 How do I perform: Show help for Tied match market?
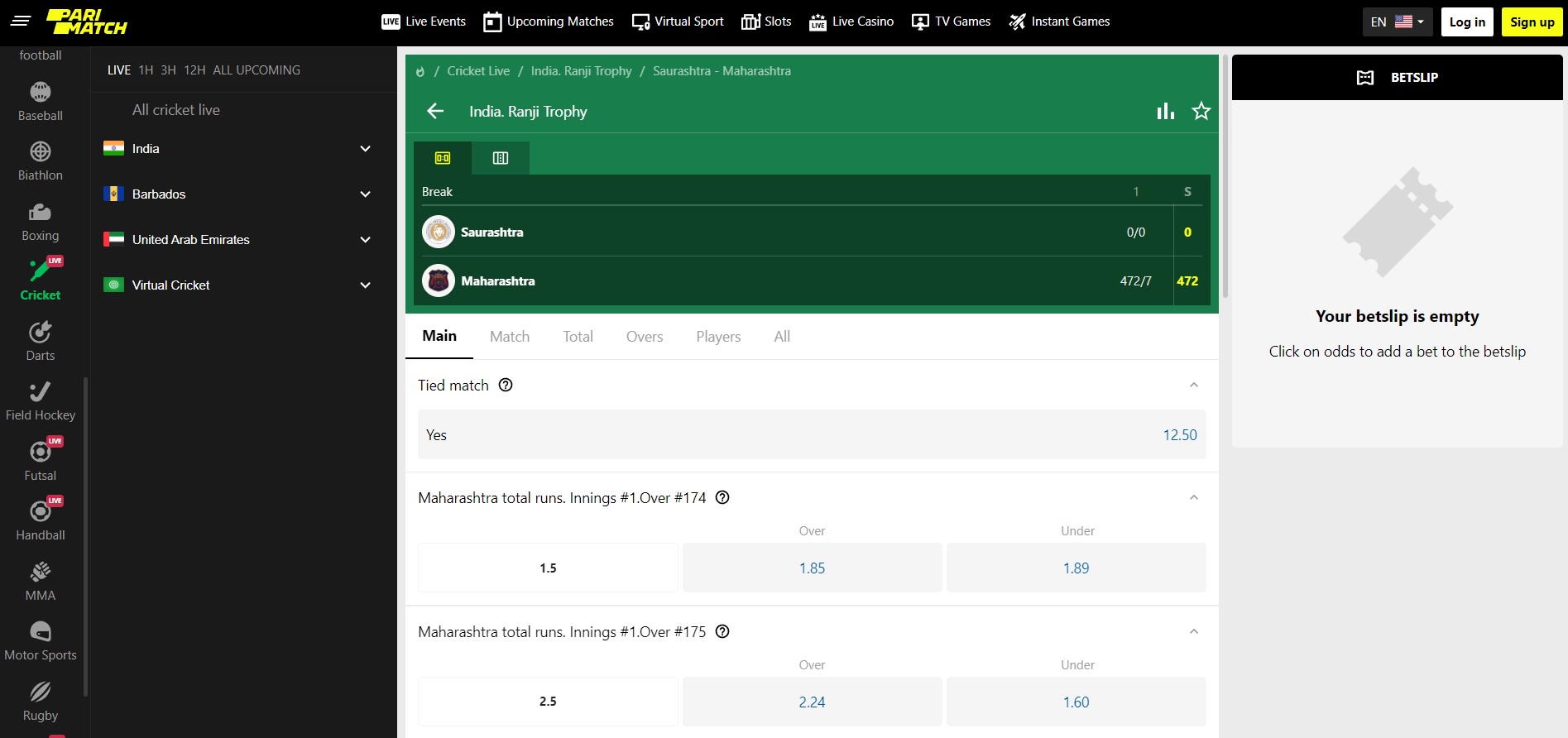click(x=506, y=385)
